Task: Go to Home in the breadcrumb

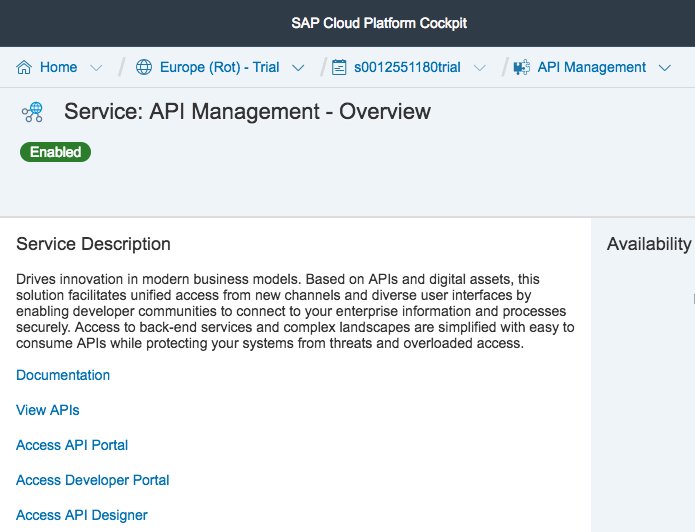Action: click(x=58, y=68)
